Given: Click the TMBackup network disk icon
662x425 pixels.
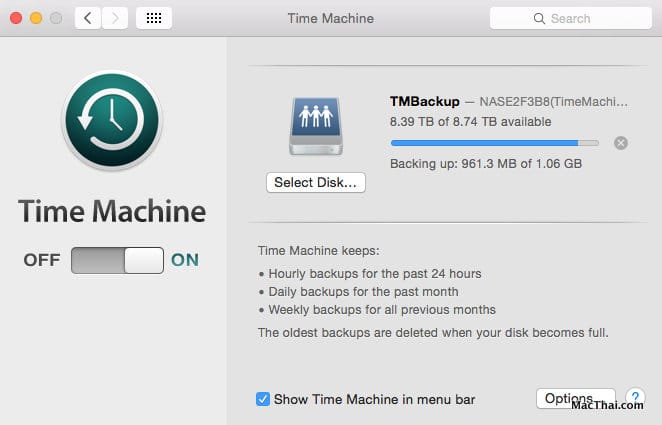Looking at the screenshot, I should coord(316,127).
